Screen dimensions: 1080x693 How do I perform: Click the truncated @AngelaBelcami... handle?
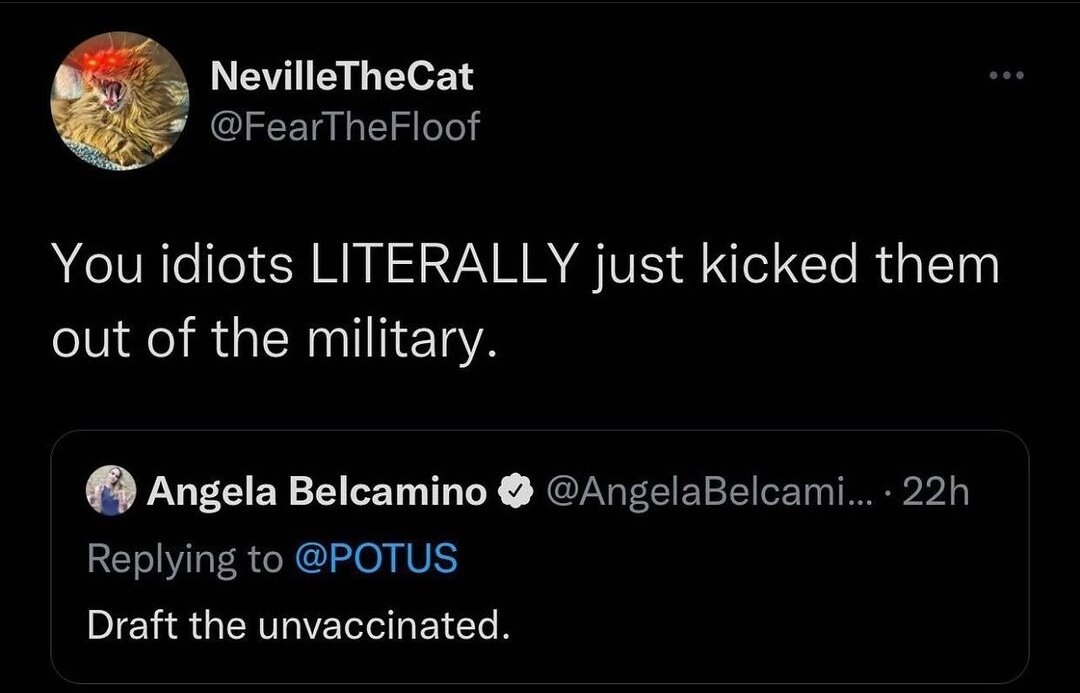coord(693,492)
